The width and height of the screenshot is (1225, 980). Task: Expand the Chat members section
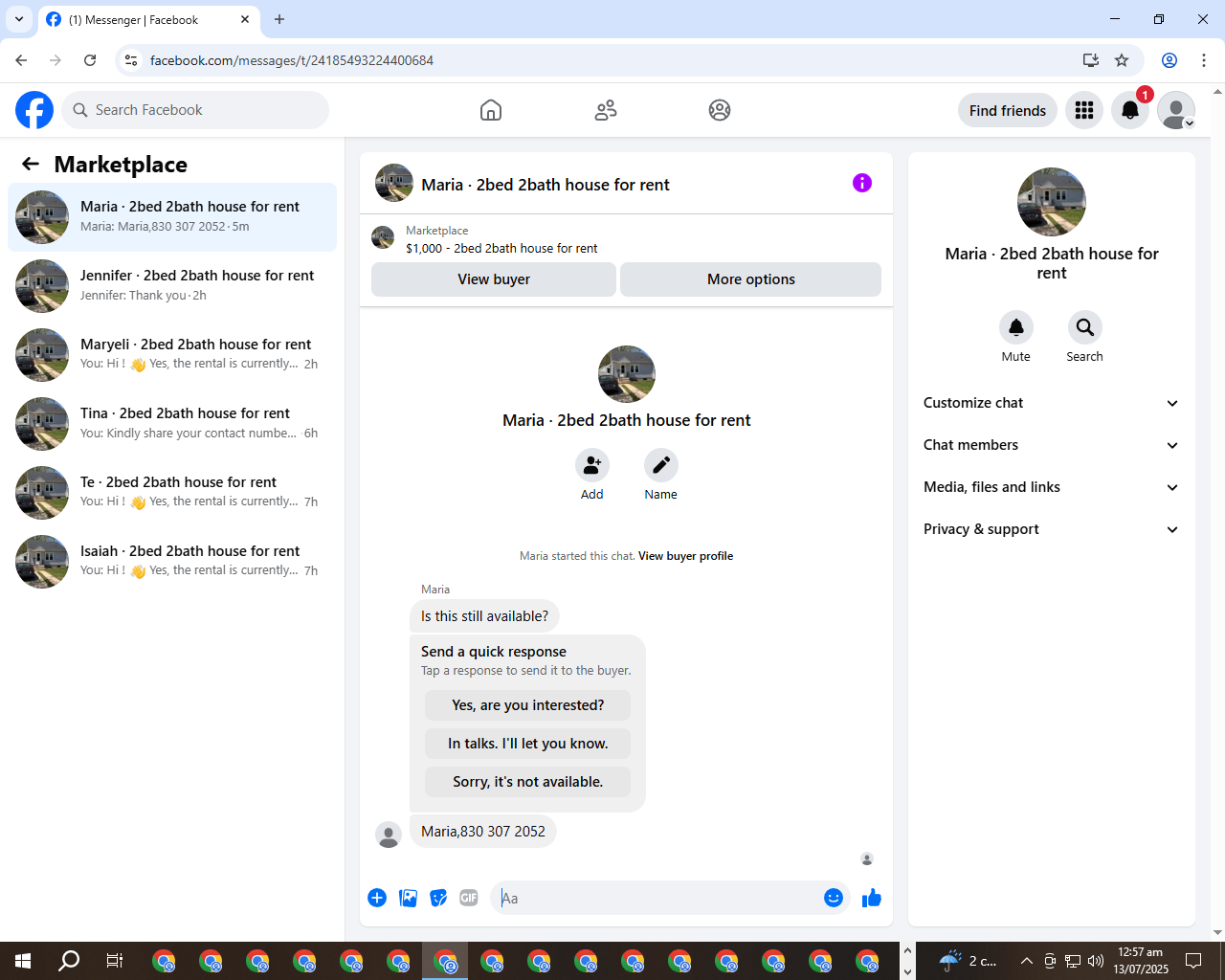click(1052, 445)
